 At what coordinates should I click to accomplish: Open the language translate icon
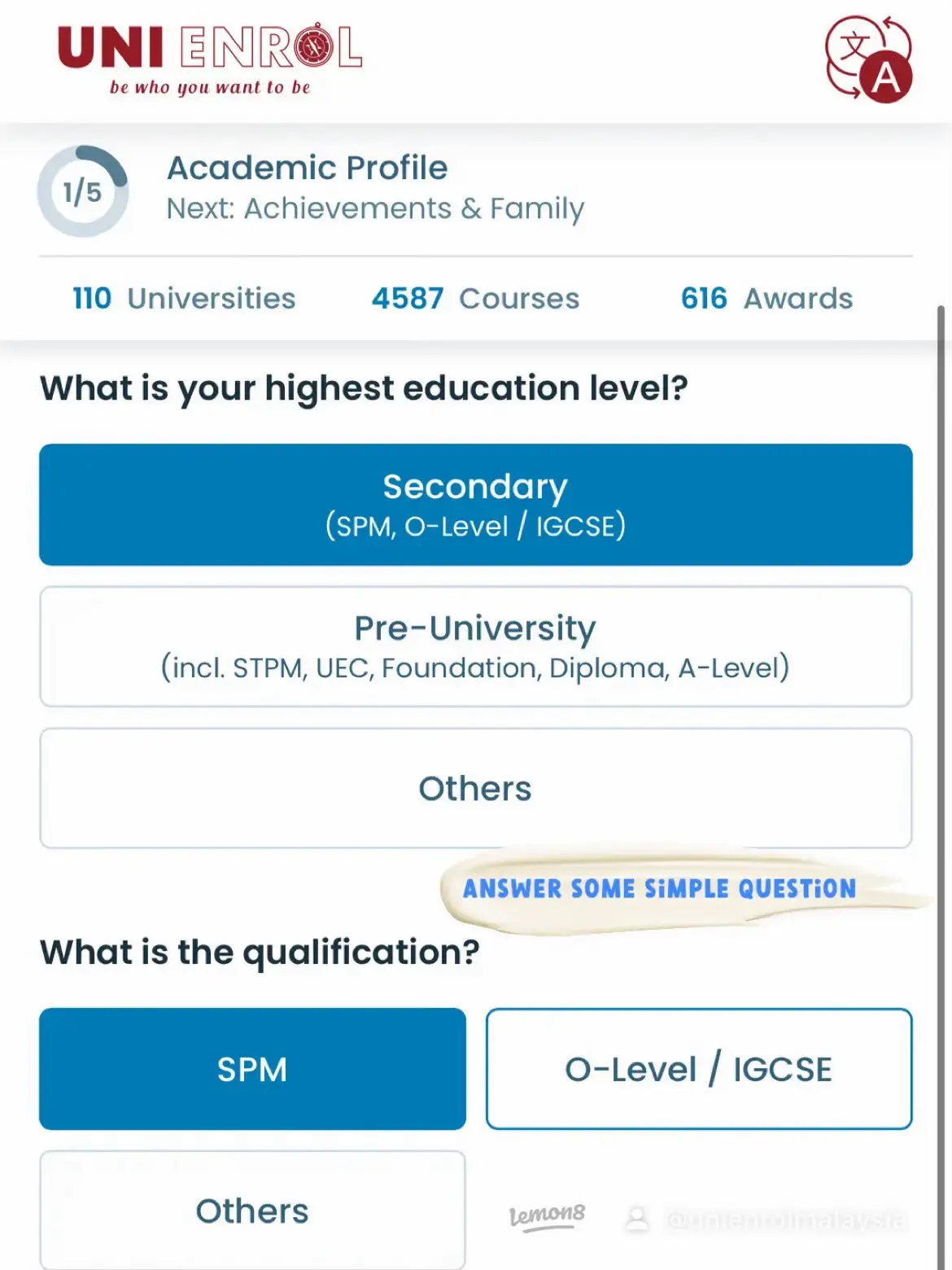point(868,59)
